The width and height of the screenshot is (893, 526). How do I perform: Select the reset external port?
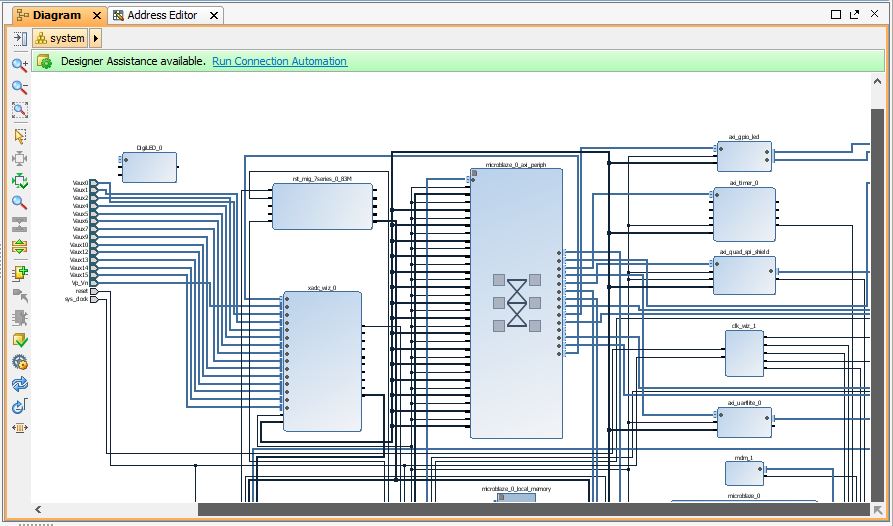coord(93,291)
